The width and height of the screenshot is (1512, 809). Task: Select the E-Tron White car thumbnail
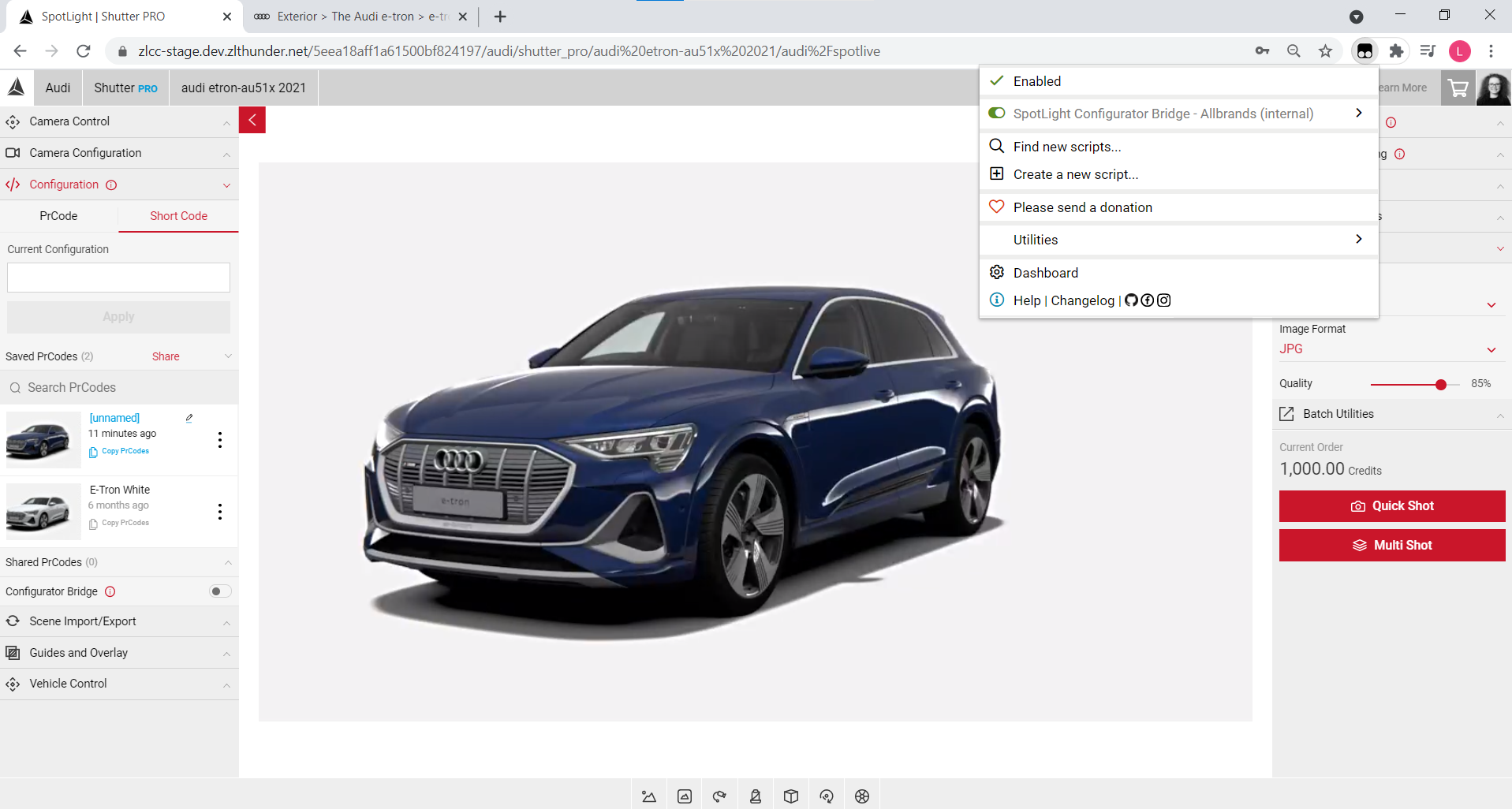click(43, 512)
